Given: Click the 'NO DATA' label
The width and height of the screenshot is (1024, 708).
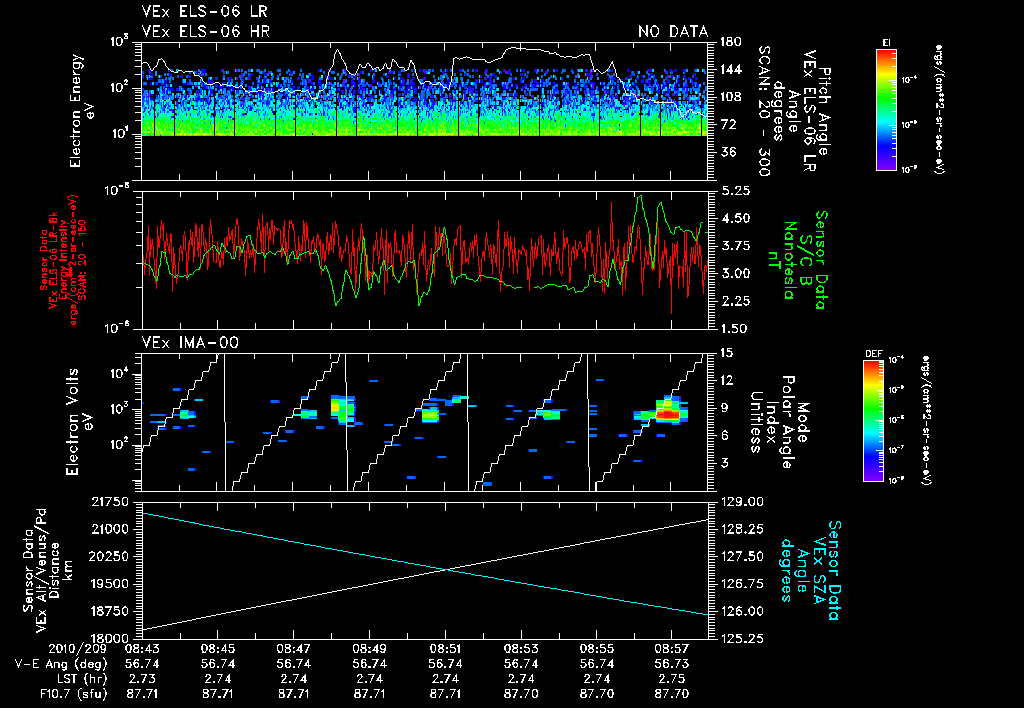Looking at the screenshot, I should tap(673, 31).
